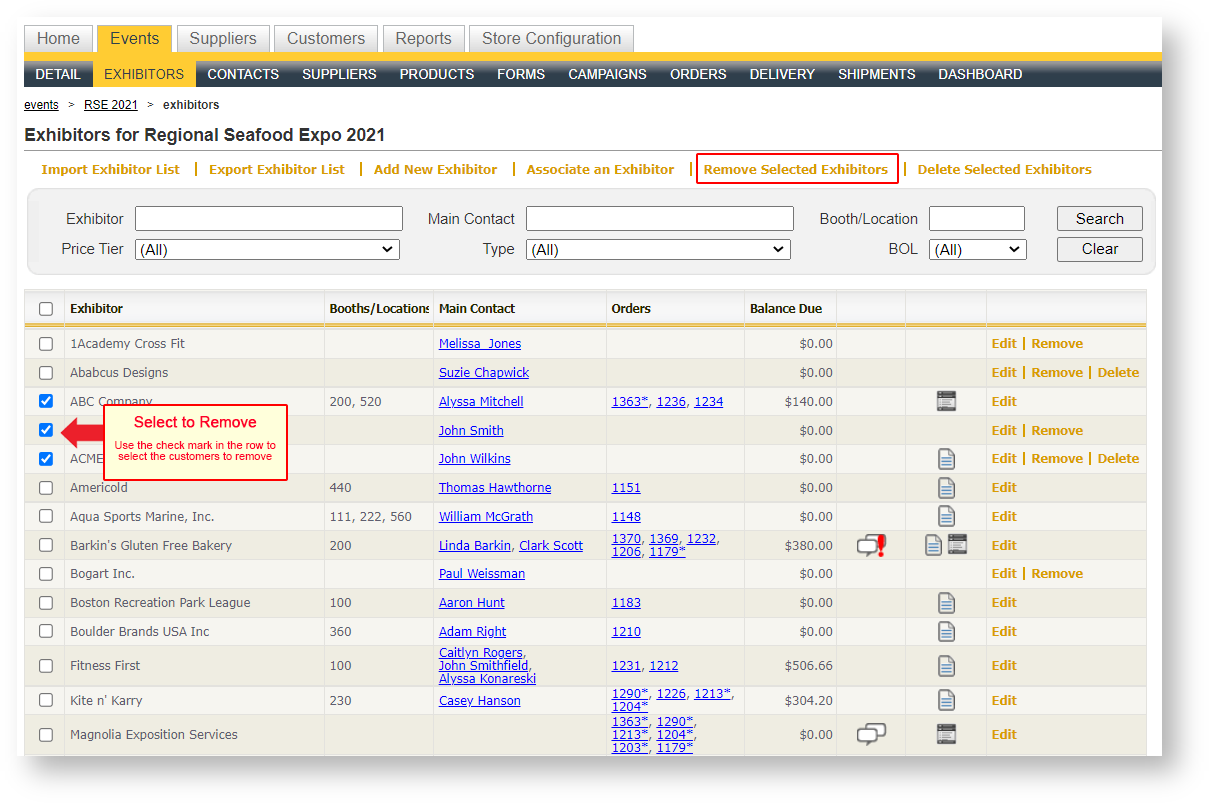Open the form list icon for ABC Company
Image resolution: width=1210 pixels, height=804 pixels.
pyautogui.click(x=946, y=401)
